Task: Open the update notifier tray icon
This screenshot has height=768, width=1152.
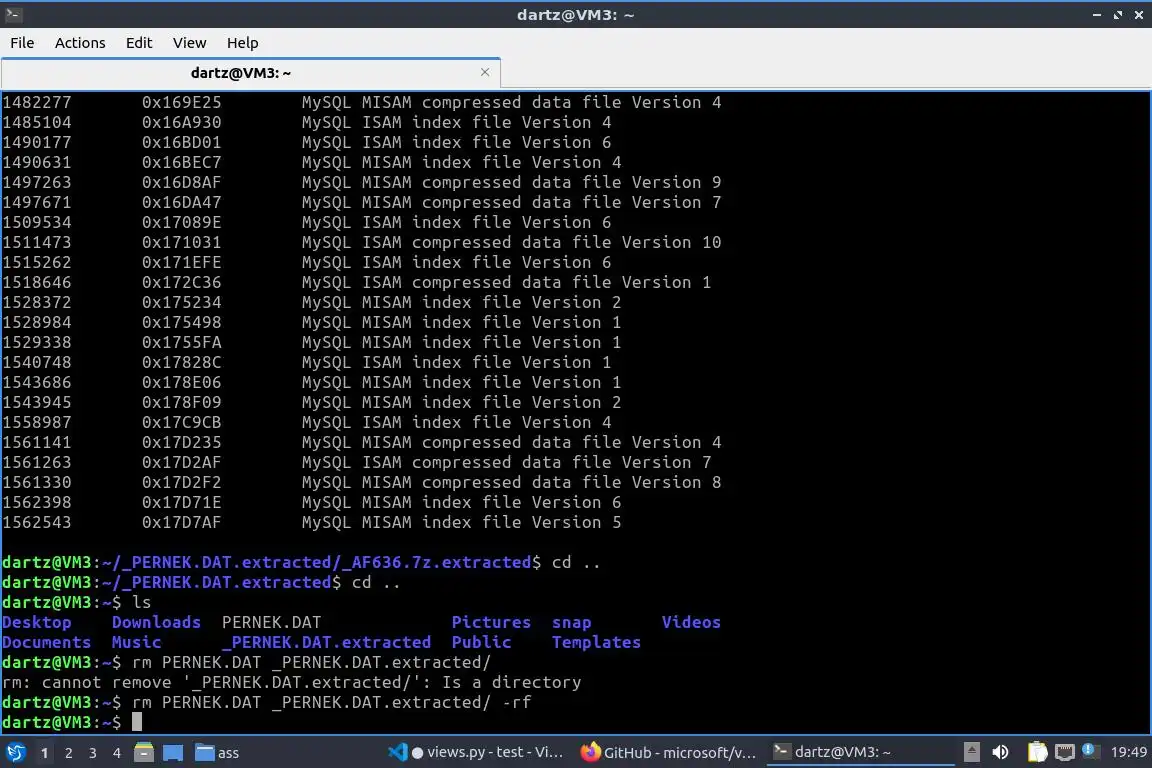Action: (1090, 750)
